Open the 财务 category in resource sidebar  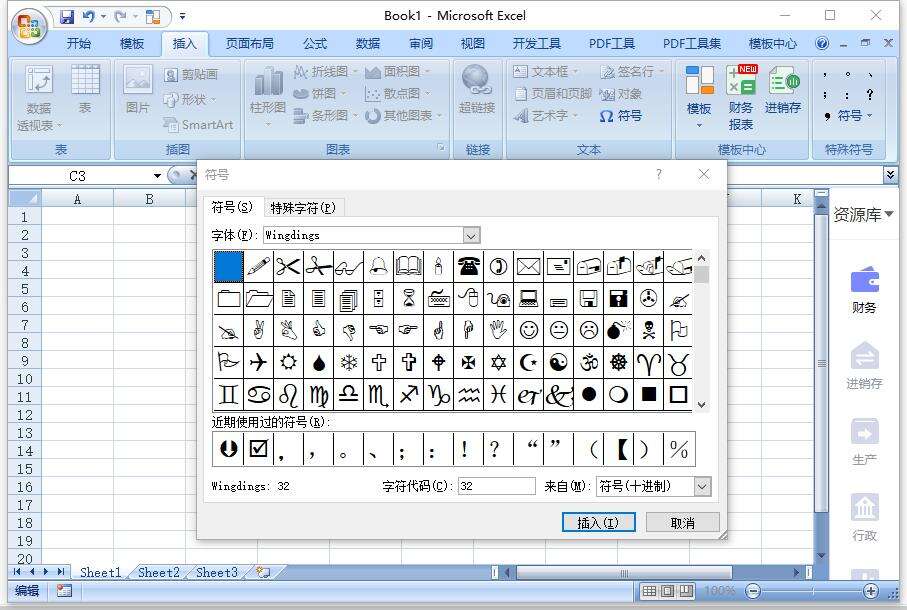tap(864, 290)
